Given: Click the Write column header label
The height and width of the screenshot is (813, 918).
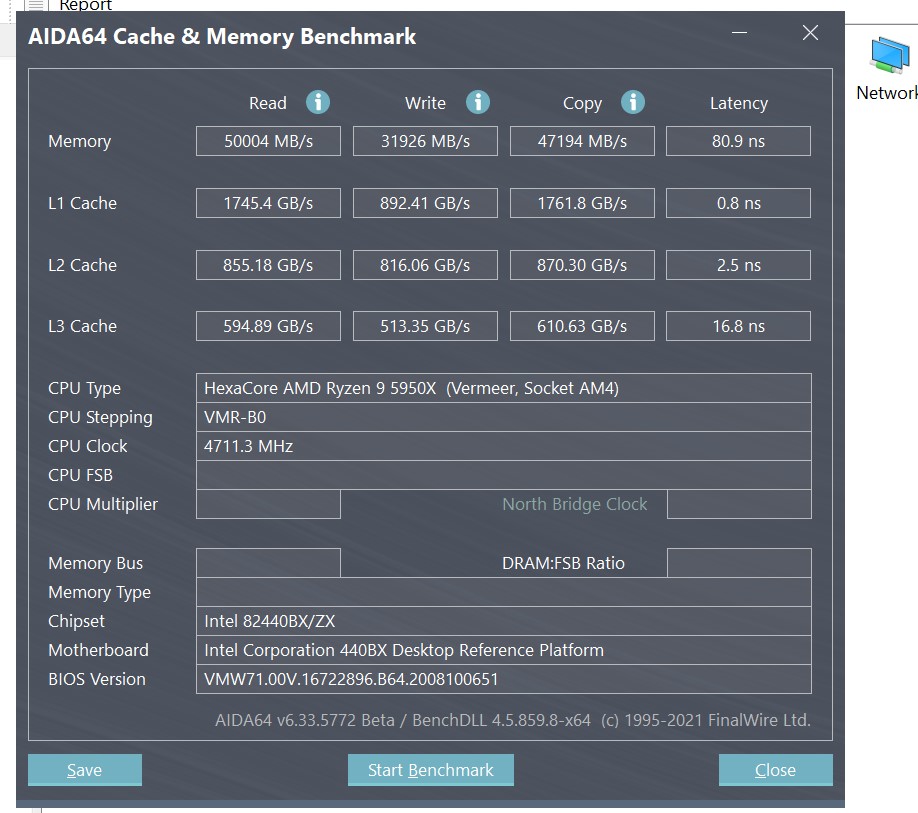Looking at the screenshot, I should (425, 103).
